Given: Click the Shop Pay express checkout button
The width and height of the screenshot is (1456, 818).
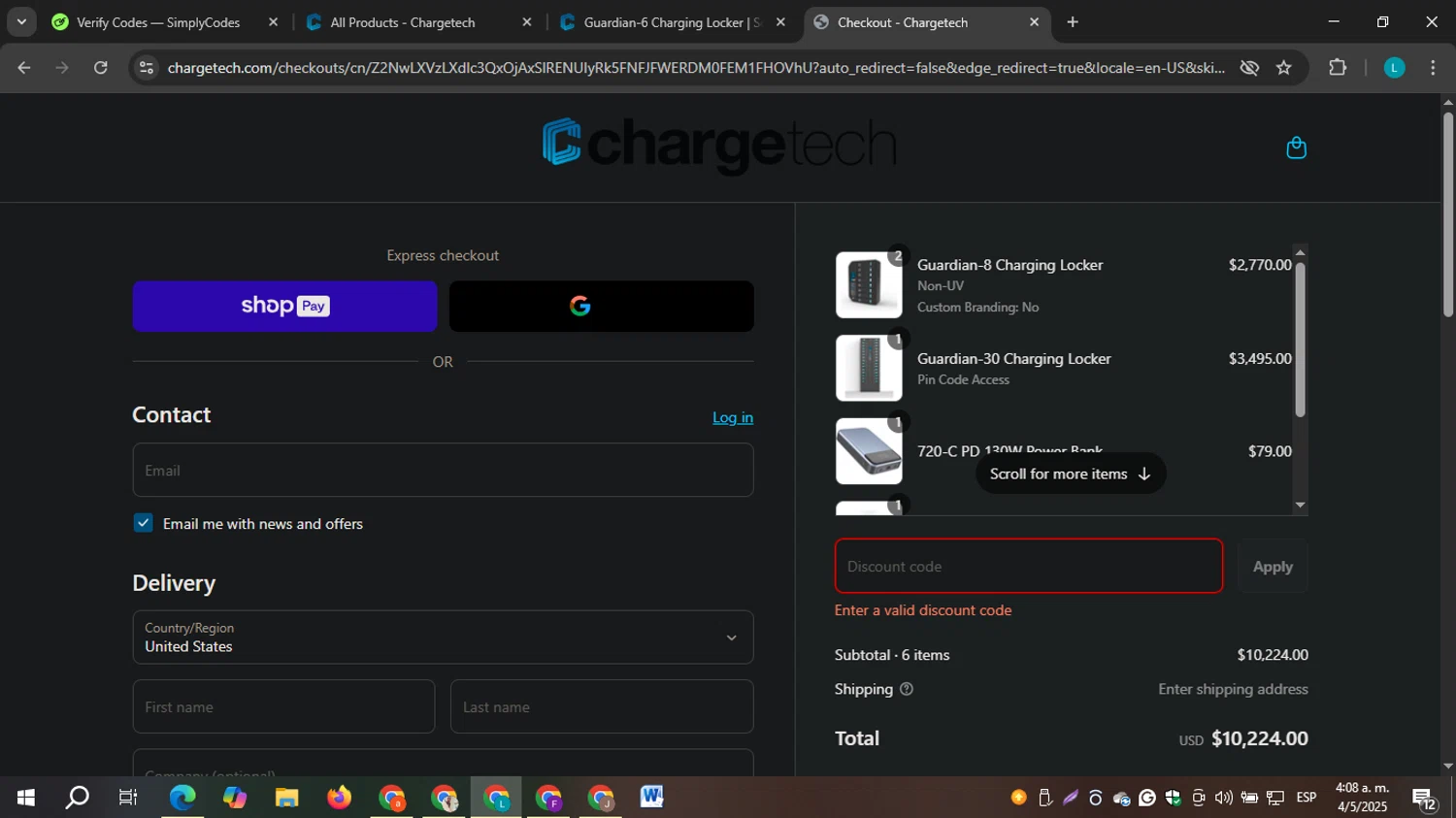Looking at the screenshot, I should pyautogui.click(x=284, y=307).
